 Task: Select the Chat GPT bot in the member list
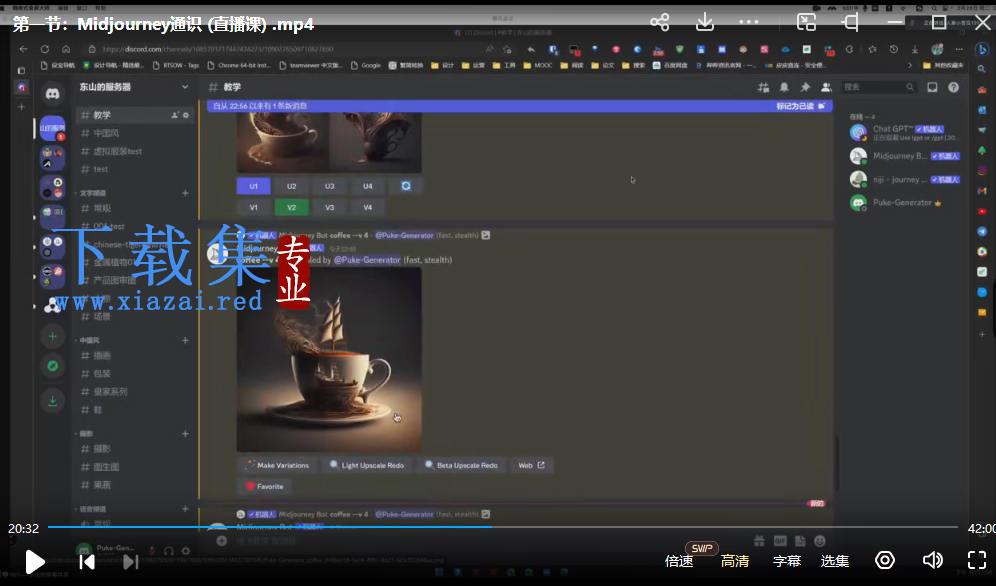click(905, 133)
